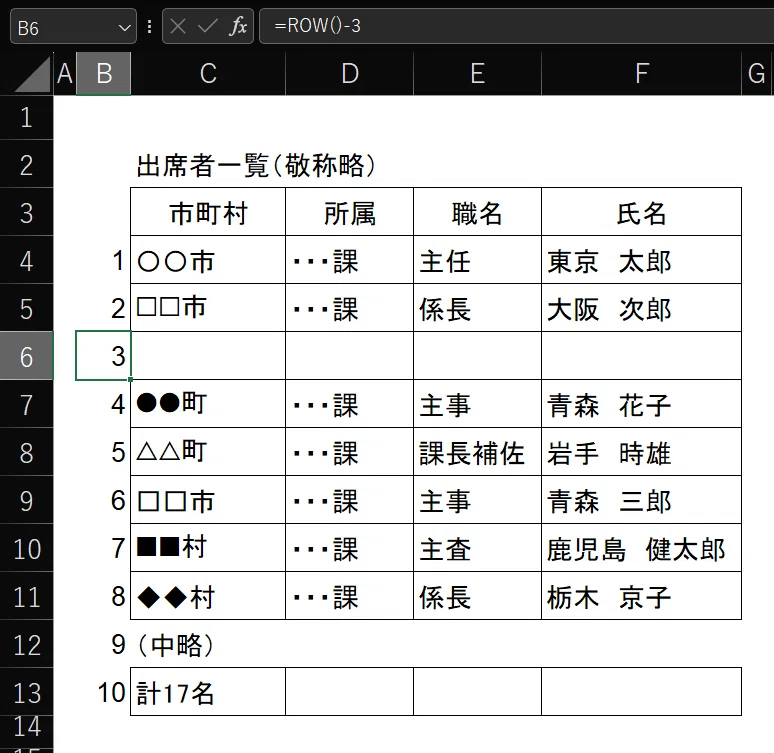This screenshot has width=774, height=753.
Task: Select row 1 header
Action: point(27,118)
